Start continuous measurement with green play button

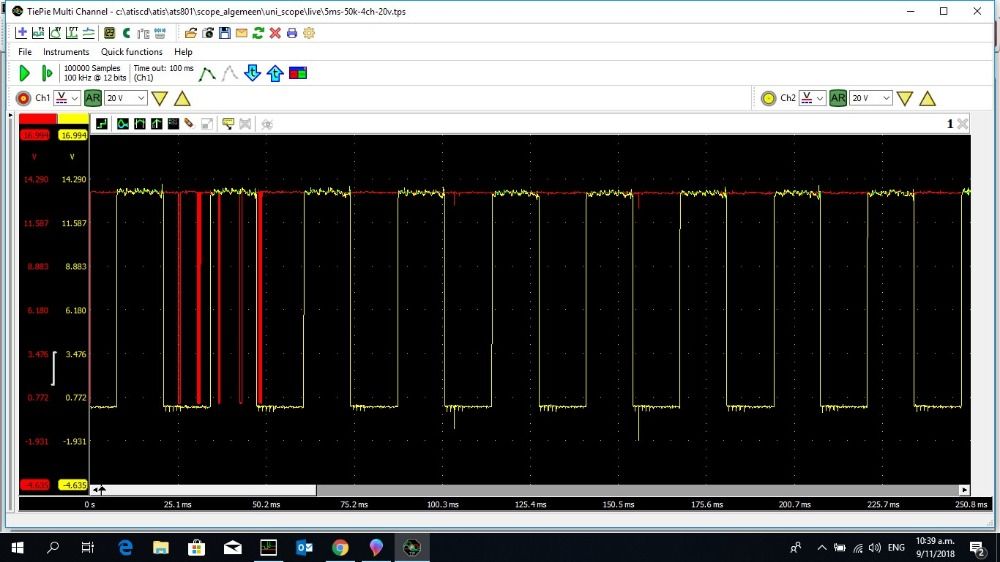tap(25, 73)
